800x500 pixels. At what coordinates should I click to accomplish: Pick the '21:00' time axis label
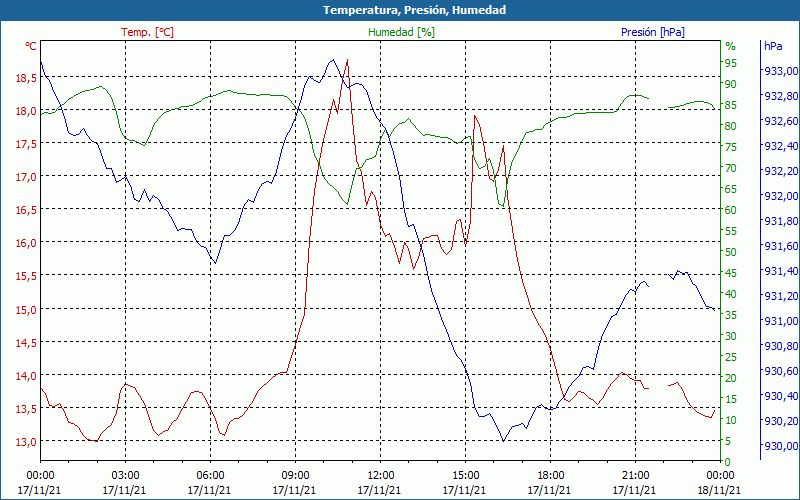(x=635, y=476)
